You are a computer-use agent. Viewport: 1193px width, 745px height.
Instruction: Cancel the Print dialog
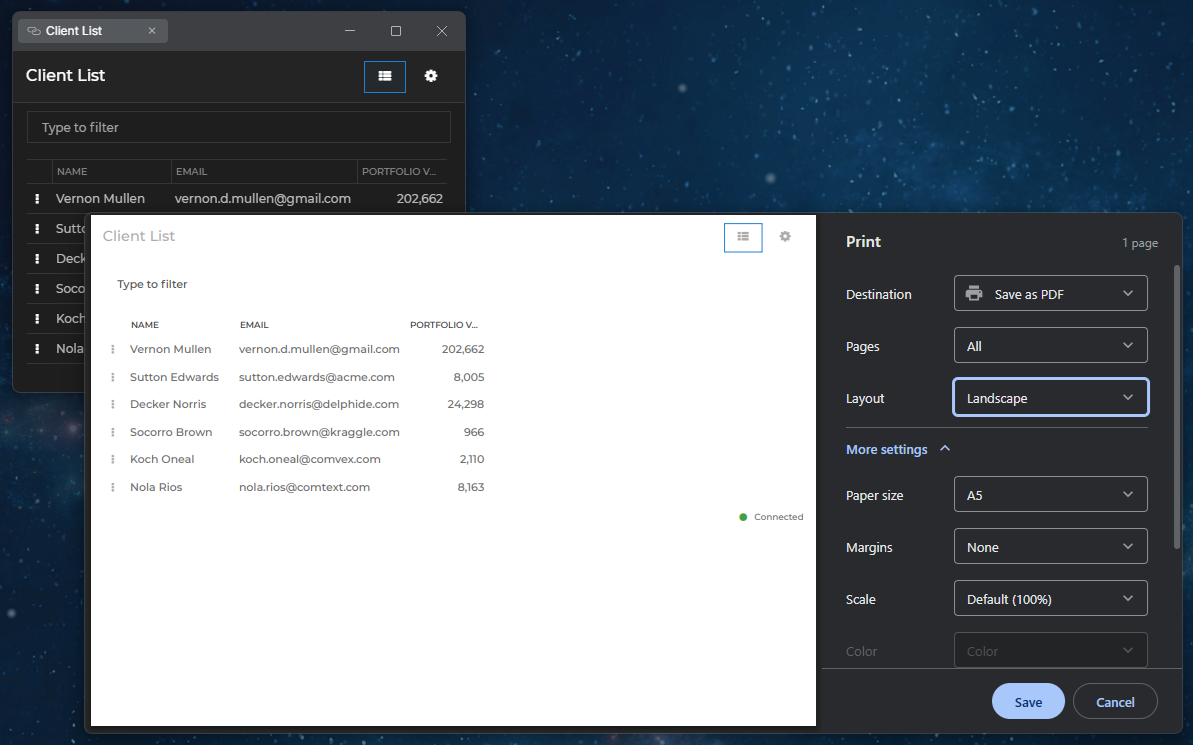[1115, 702]
